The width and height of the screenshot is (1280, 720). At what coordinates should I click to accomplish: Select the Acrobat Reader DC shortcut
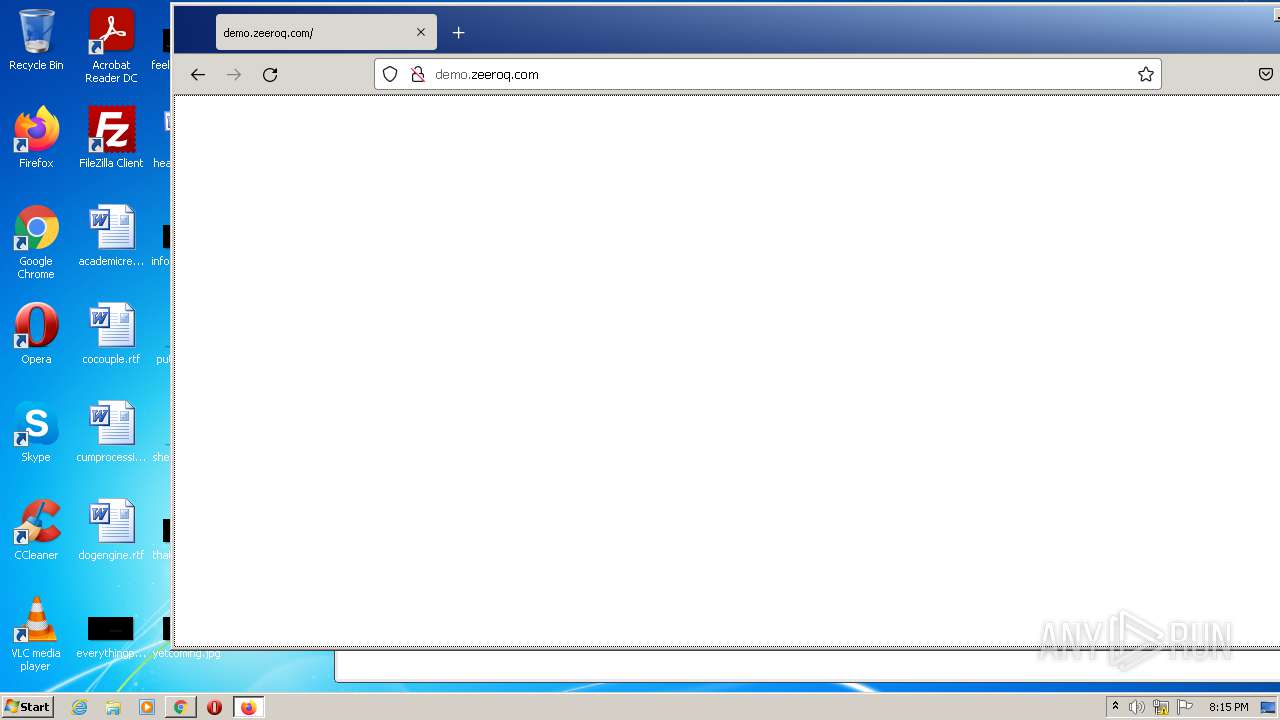coord(111,46)
